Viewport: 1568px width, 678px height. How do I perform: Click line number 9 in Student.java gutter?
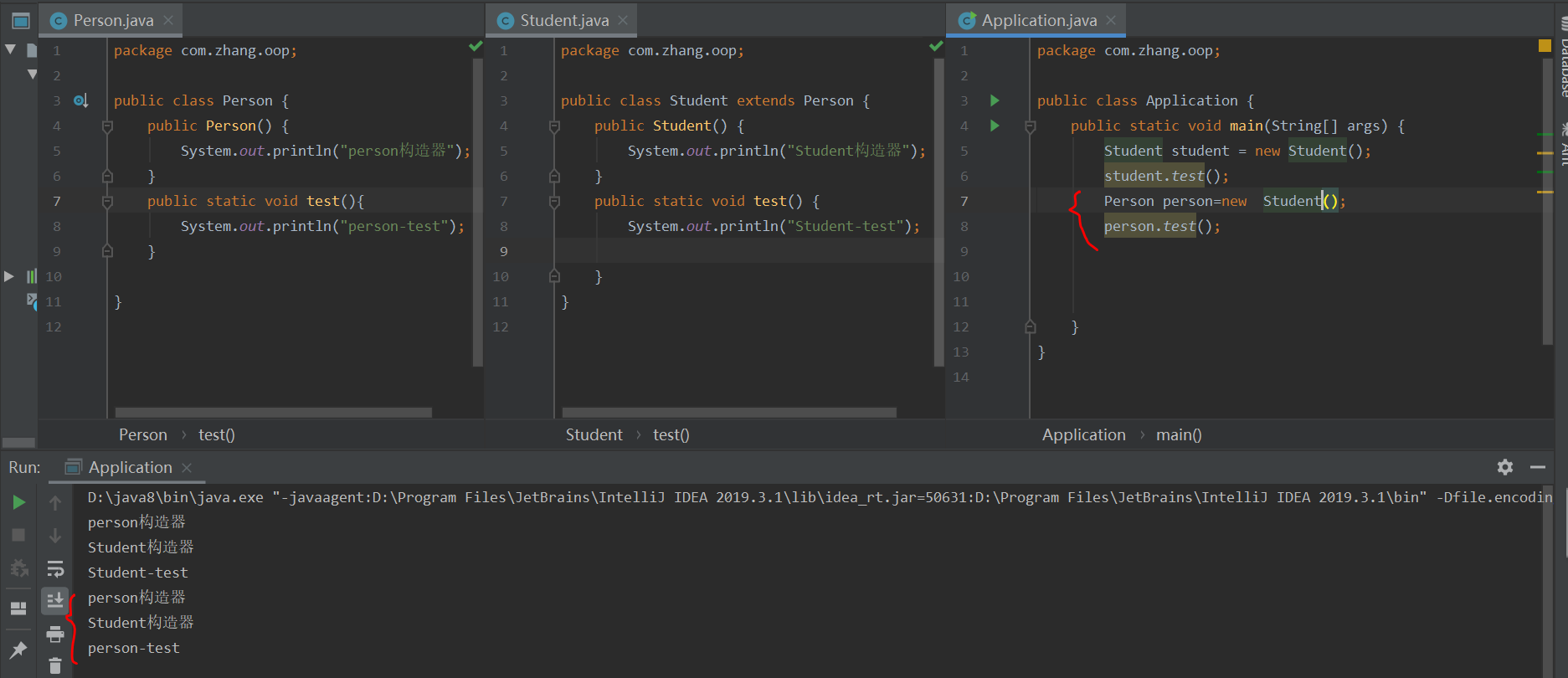(x=504, y=251)
